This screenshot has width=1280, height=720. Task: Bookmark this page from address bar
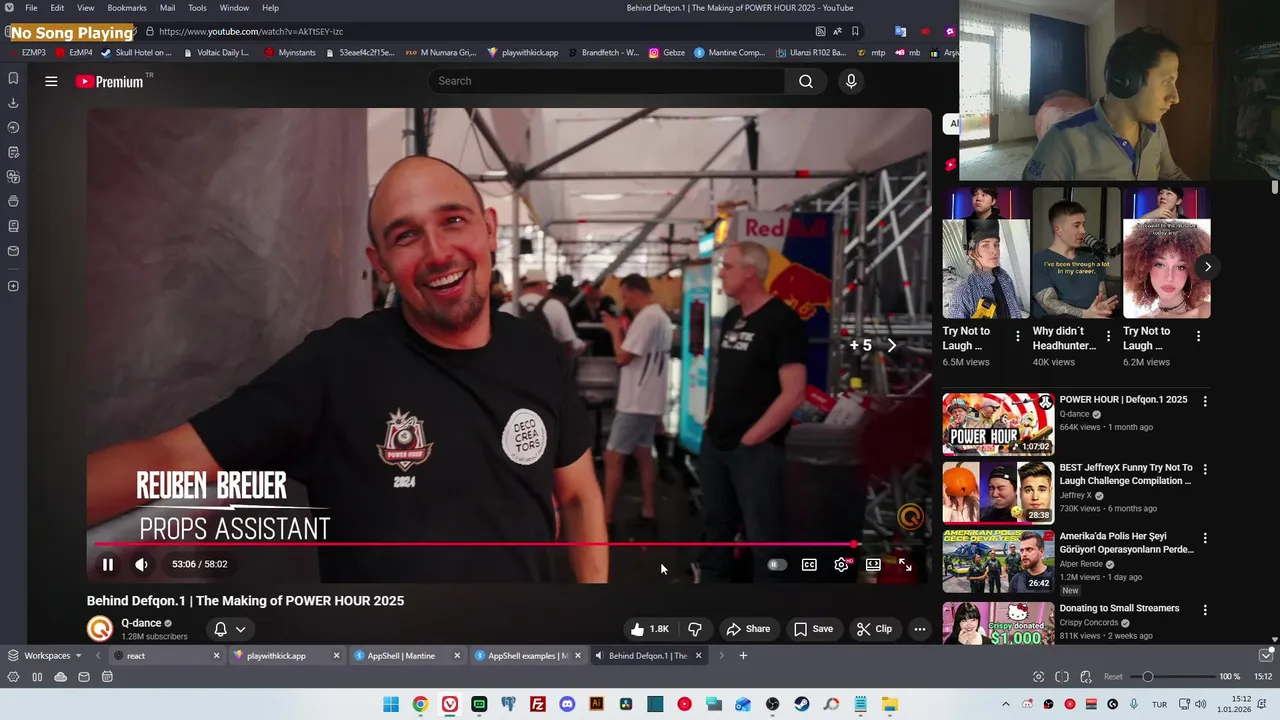[855, 31]
